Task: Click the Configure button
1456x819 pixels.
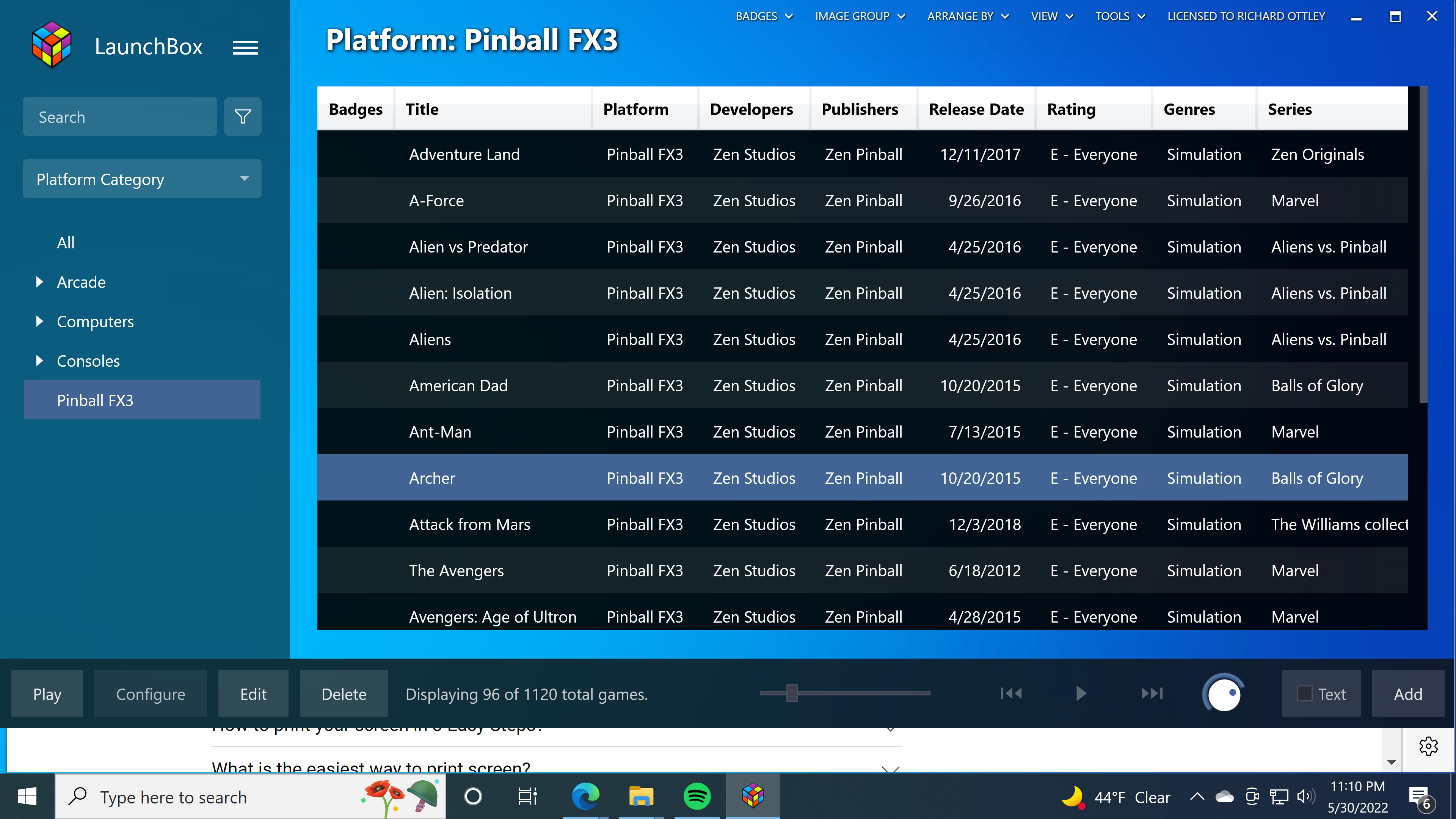Action: click(151, 693)
